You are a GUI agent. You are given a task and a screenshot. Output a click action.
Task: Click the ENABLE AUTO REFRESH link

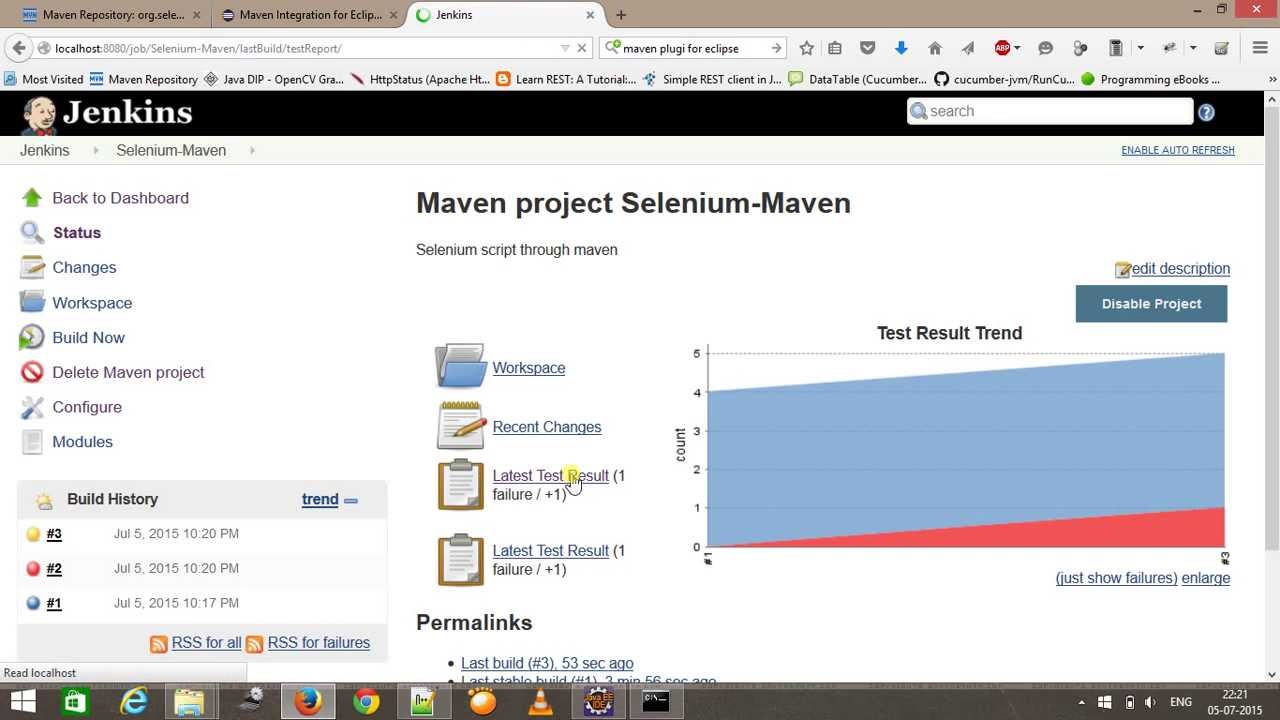click(1178, 151)
